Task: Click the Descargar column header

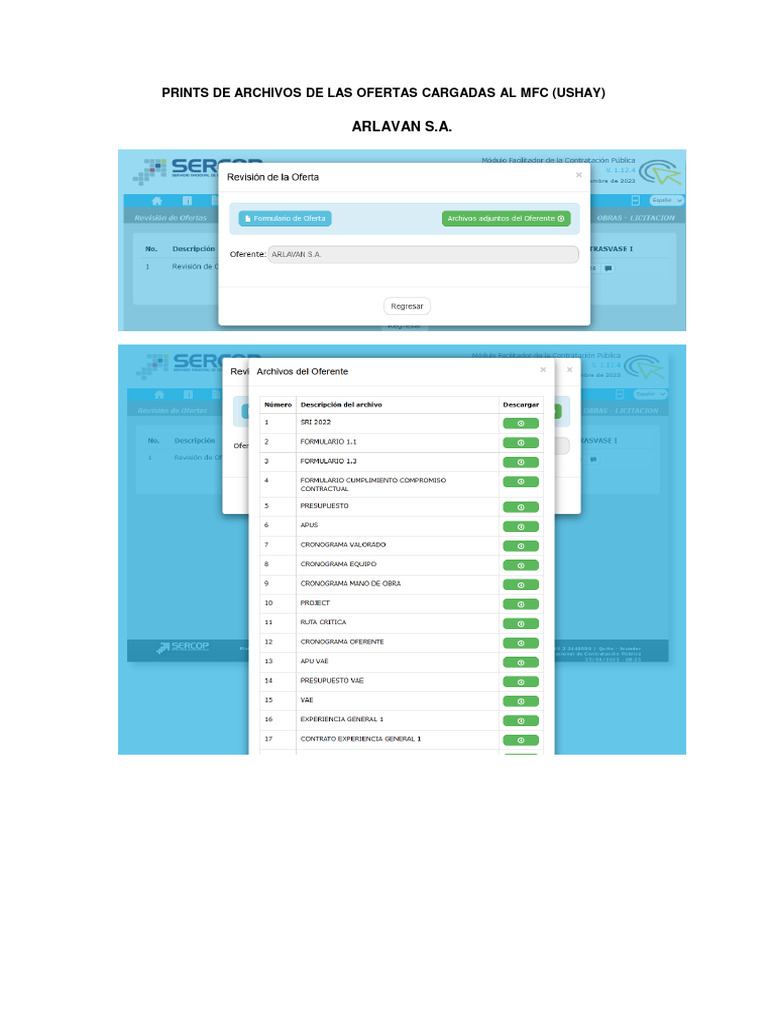Action: (520, 405)
